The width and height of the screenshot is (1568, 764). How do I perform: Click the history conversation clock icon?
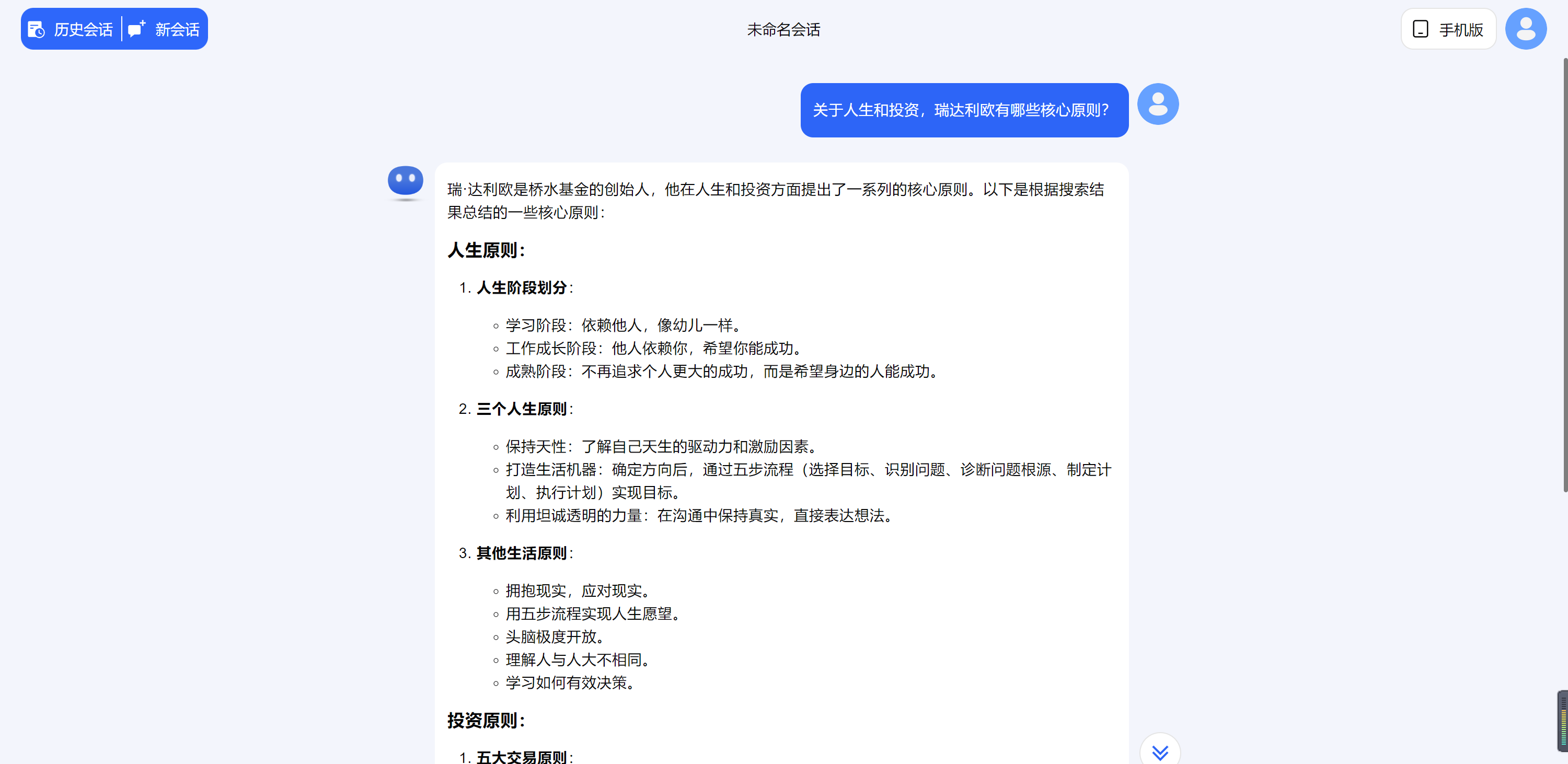(37, 29)
